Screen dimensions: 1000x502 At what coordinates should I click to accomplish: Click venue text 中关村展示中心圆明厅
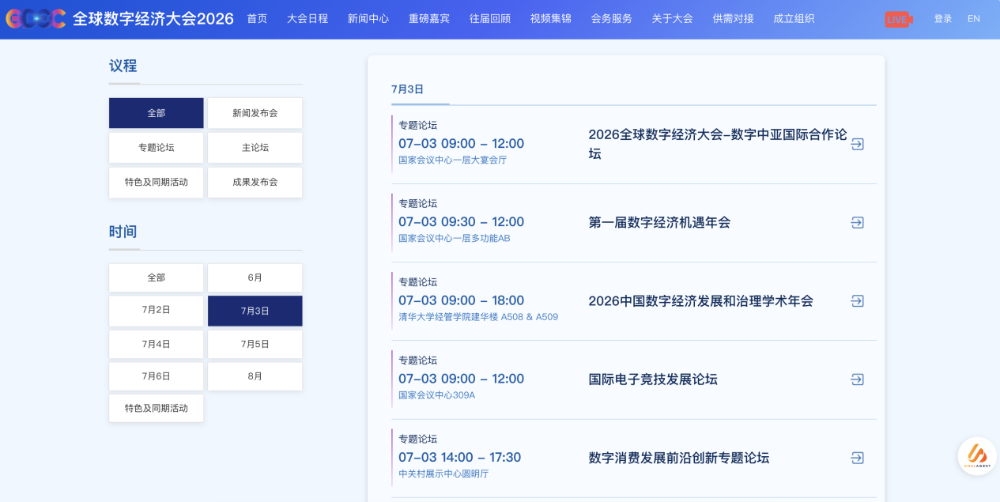coord(444,474)
